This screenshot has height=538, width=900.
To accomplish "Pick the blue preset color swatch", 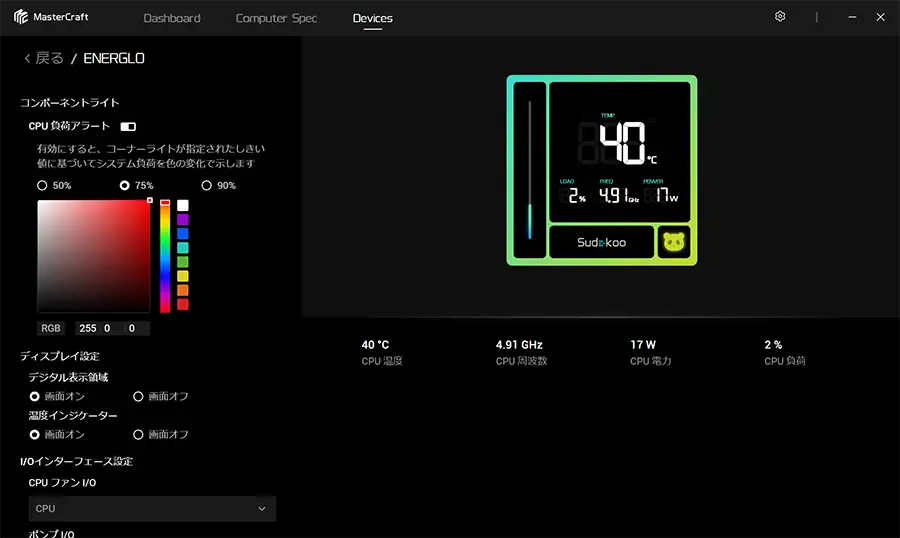I will click(x=183, y=234).
